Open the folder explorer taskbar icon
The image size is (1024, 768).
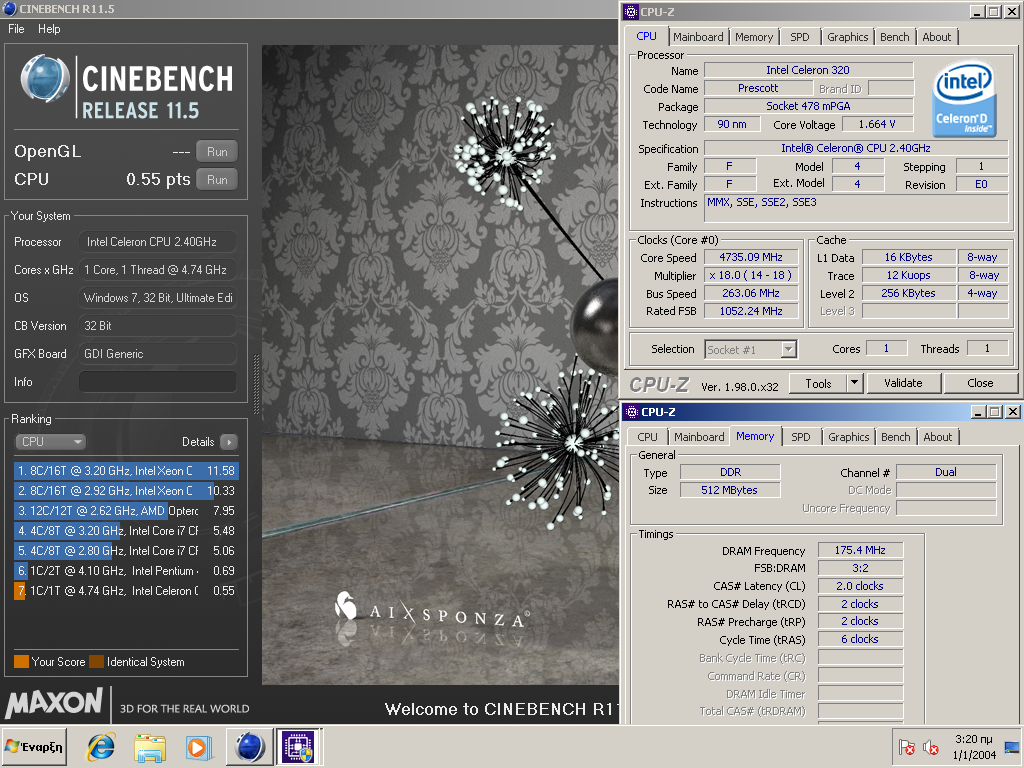tap(150, 747)
